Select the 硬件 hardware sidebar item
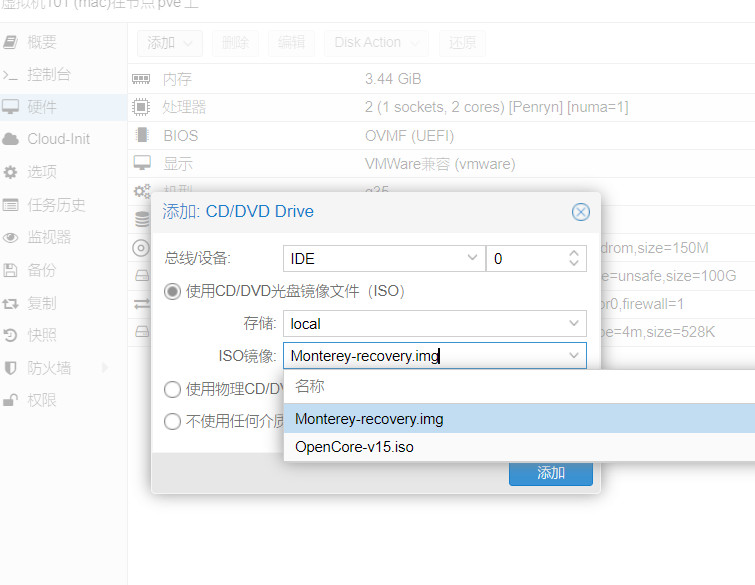 point(63,107)
